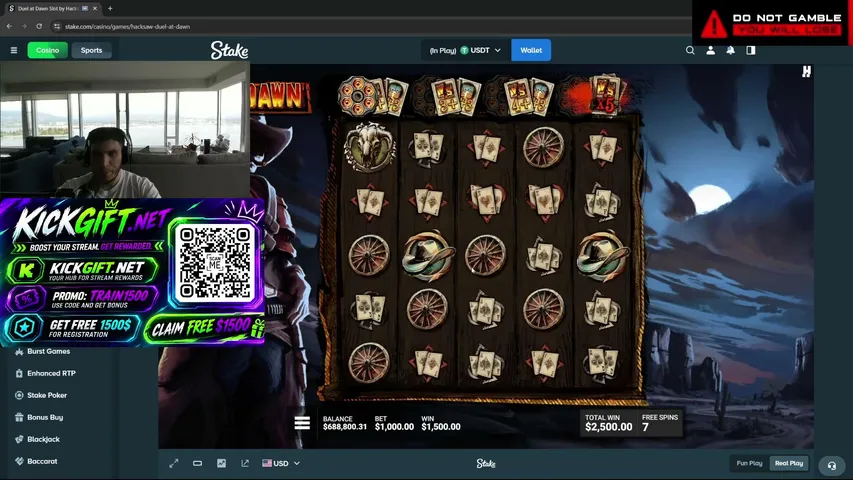This screenshot has width=853, height=480.
Task: Open the search icon
Action: point(690,50)
